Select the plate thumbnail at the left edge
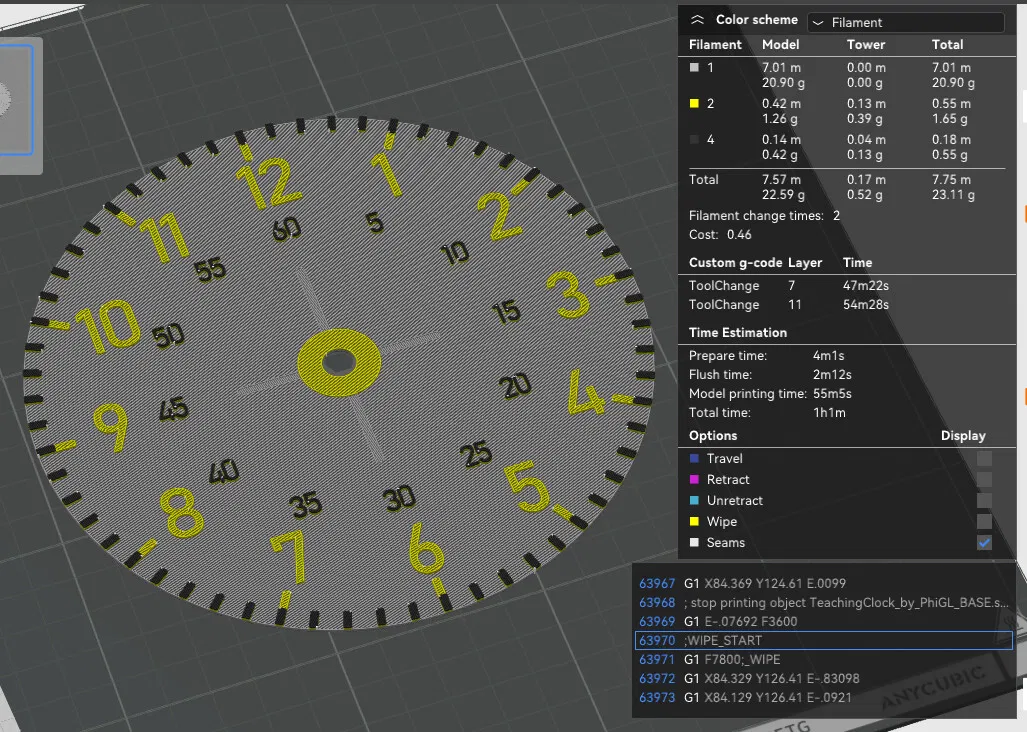Screen dimensions: 1027x732 [16, 100]
